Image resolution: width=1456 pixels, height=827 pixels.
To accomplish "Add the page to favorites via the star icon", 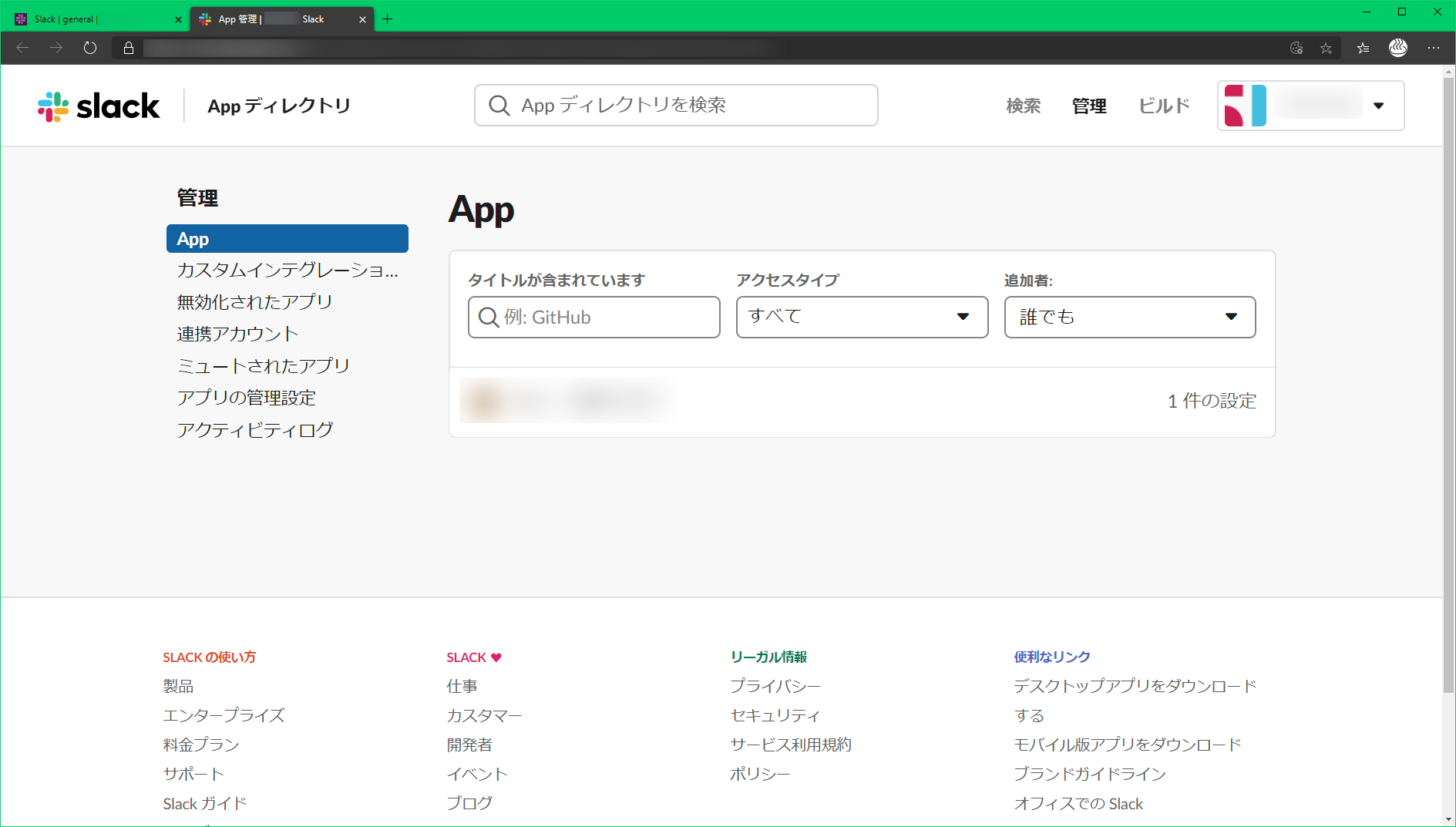I will (1327, 47).
